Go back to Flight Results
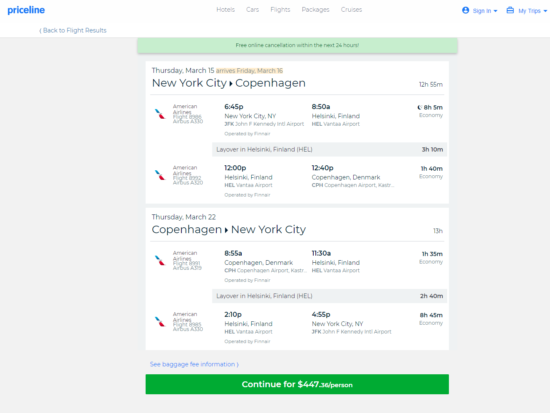 pyautogui.click(x=73, y=31)
